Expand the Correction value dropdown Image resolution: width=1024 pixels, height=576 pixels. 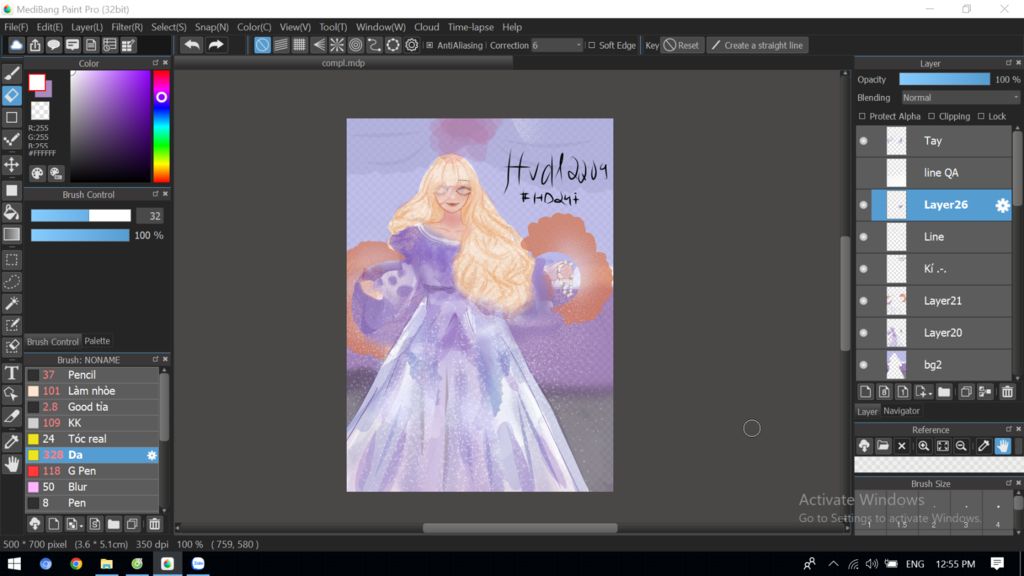tap(578, 45)
